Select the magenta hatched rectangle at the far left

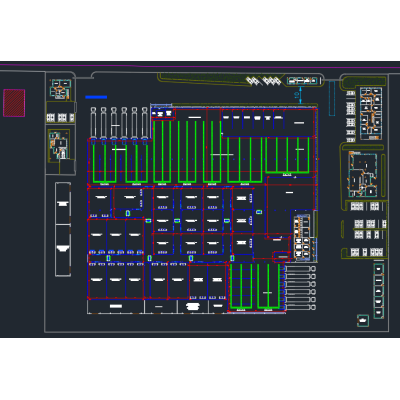tap(14, 103)
